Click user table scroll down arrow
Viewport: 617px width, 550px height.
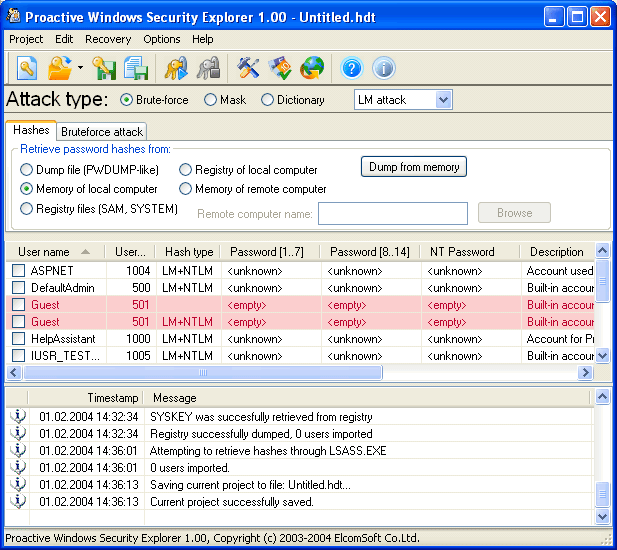(x=602, y=356)
